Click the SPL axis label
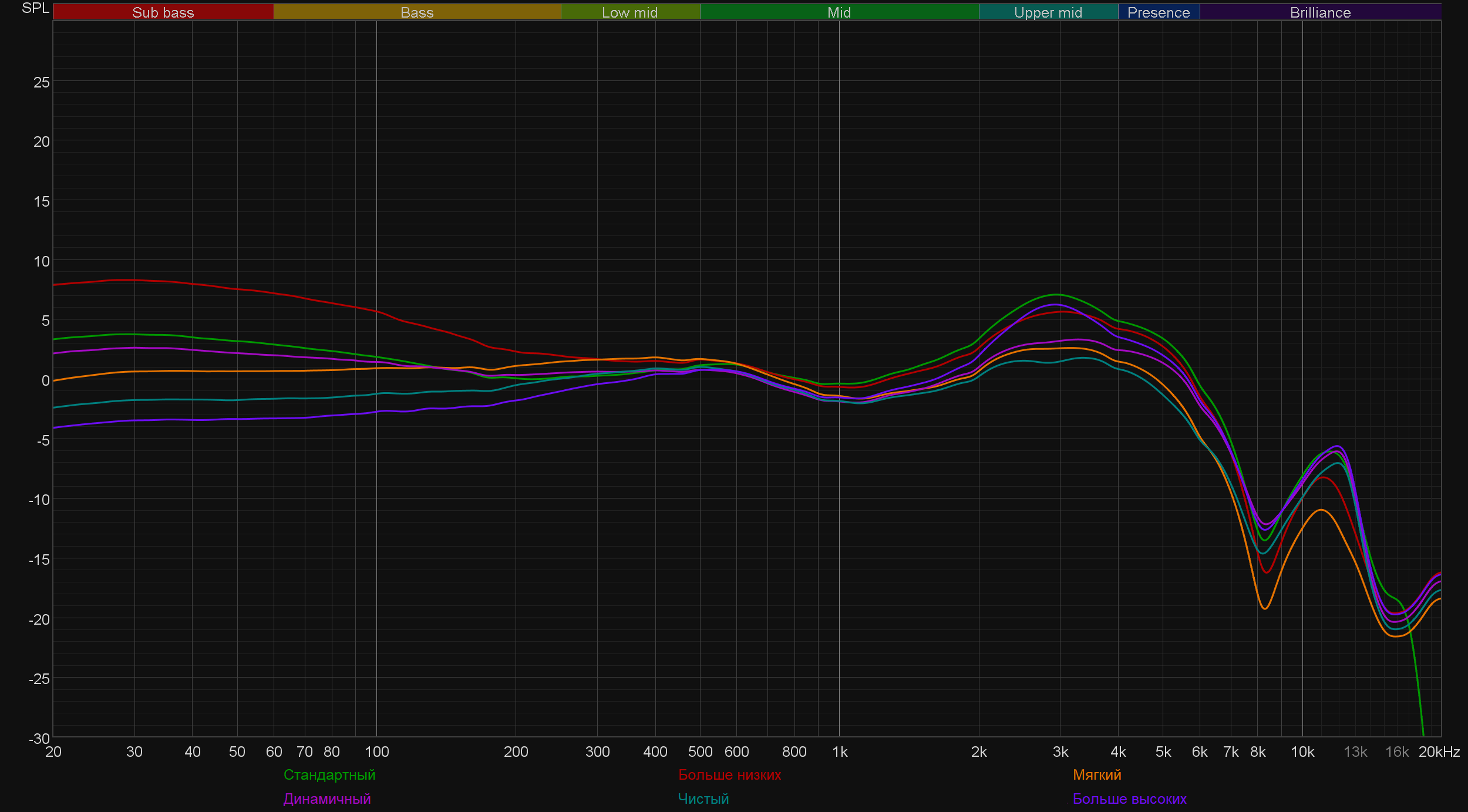Viewport: 1468px width, 812px height. [35, 8]
